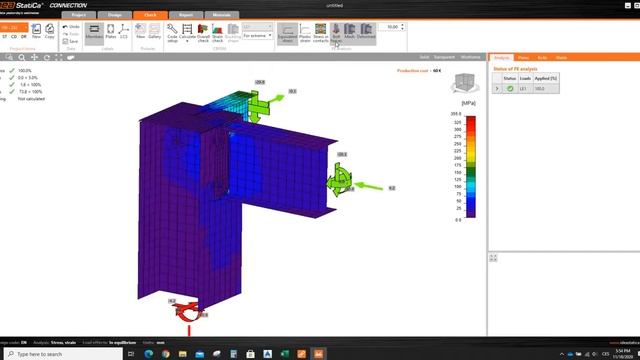Switch view mode to Wireframe
Image resolution: width=640 pixels, height=360 pixels.
pos(471,57)
